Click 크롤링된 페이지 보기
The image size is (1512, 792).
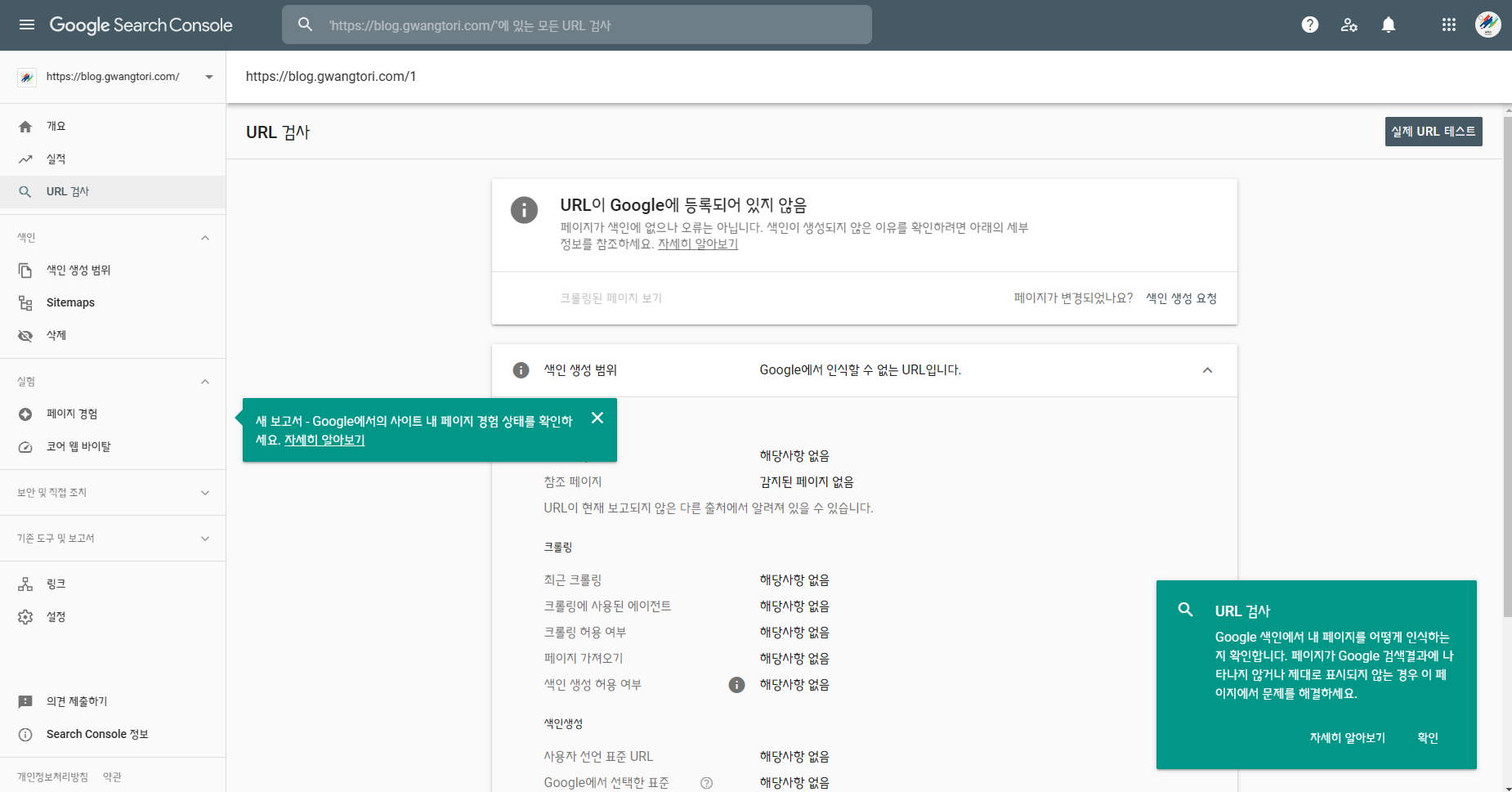tap(611, 298)
